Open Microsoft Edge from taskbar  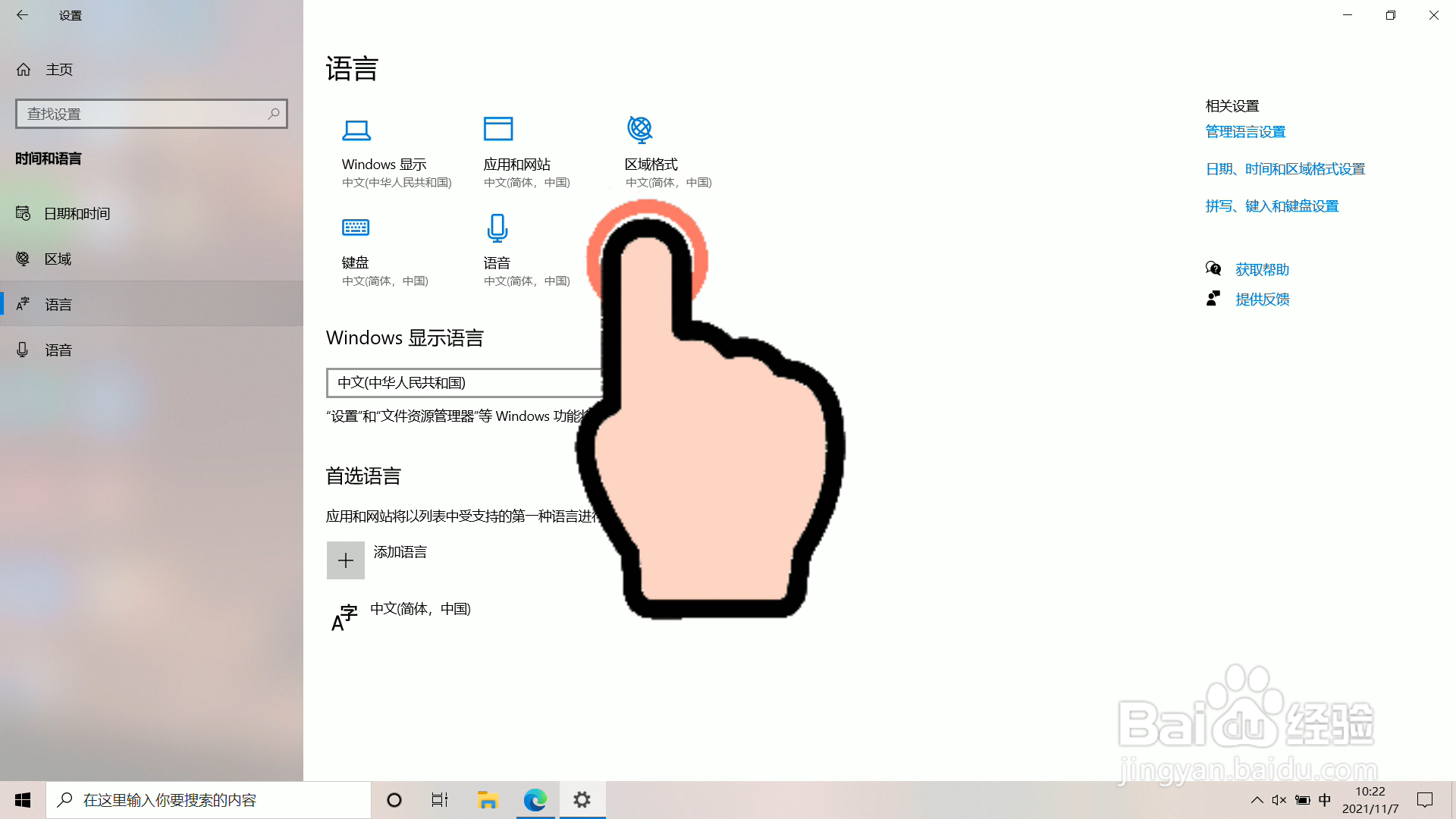[x=535, y=800]
